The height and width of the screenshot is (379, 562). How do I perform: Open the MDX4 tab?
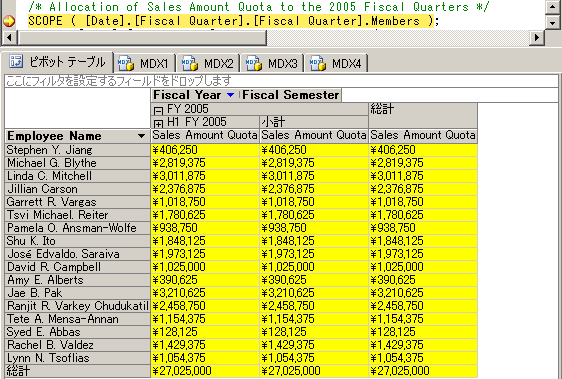point(336,63)
